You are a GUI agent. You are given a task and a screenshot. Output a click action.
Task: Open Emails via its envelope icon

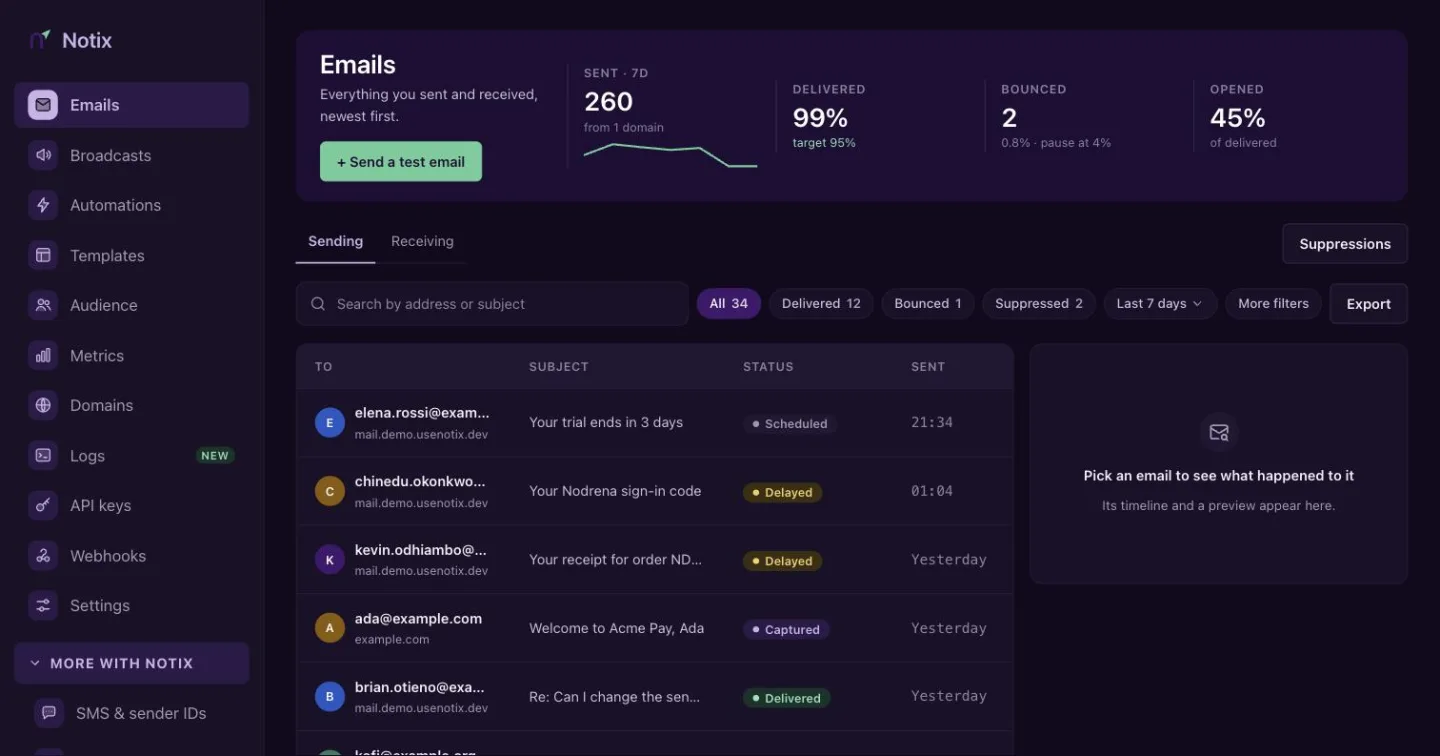43,105
